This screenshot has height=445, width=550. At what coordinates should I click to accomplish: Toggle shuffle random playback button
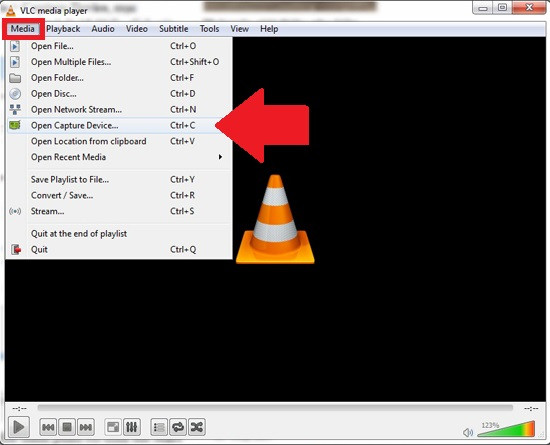coord(197,427)
